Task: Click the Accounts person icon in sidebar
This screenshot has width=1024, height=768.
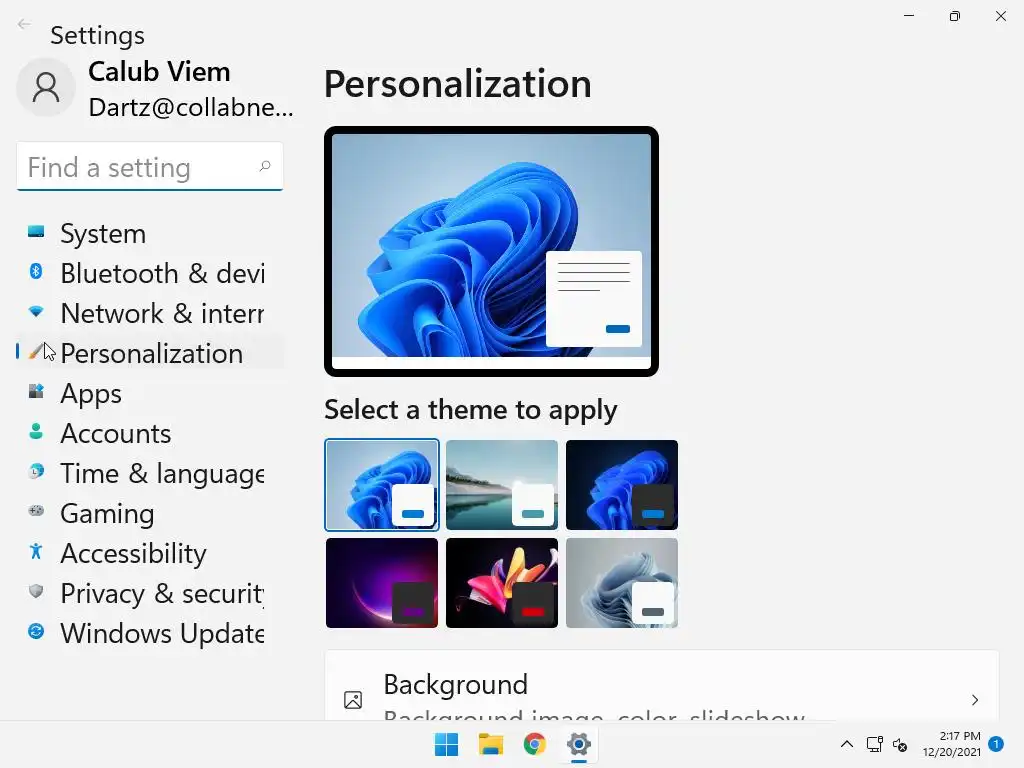Action: [36, 431]
